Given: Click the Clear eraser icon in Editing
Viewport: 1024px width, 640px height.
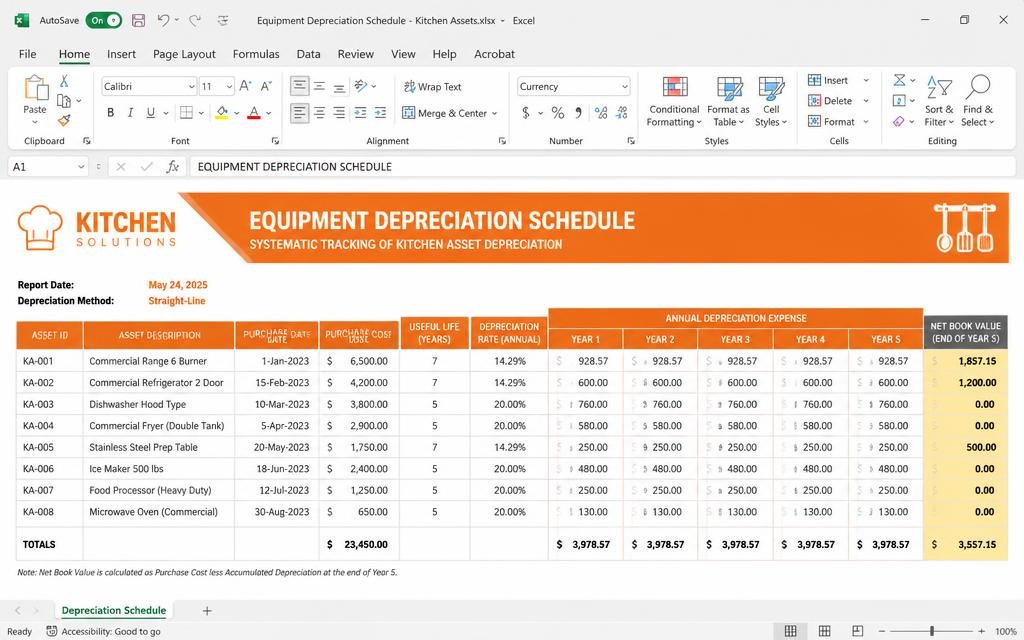Looking at the screenshot, I should click(899, 121).
